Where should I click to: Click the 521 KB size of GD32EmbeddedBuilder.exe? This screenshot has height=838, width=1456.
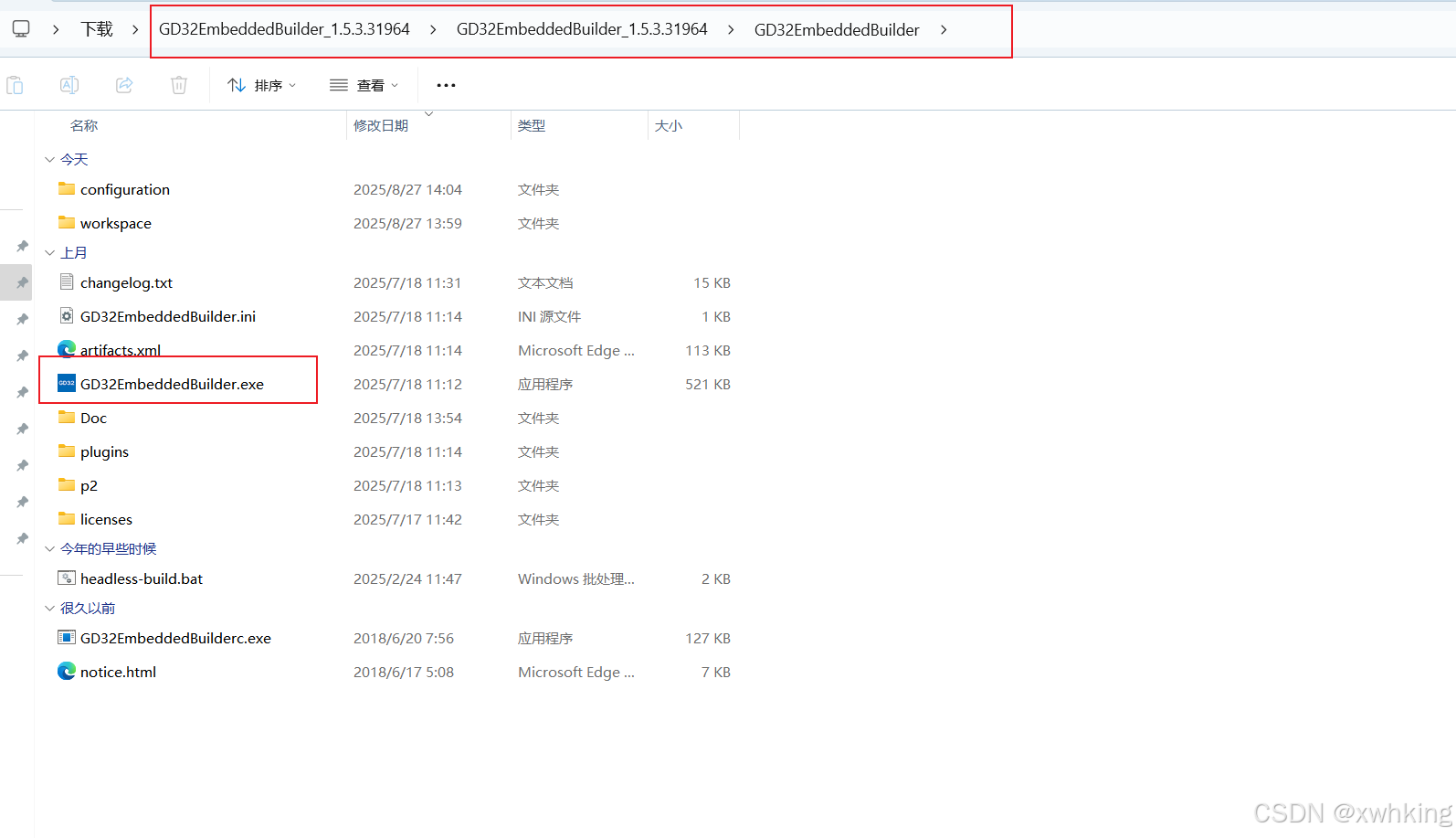tap(708, 385)
